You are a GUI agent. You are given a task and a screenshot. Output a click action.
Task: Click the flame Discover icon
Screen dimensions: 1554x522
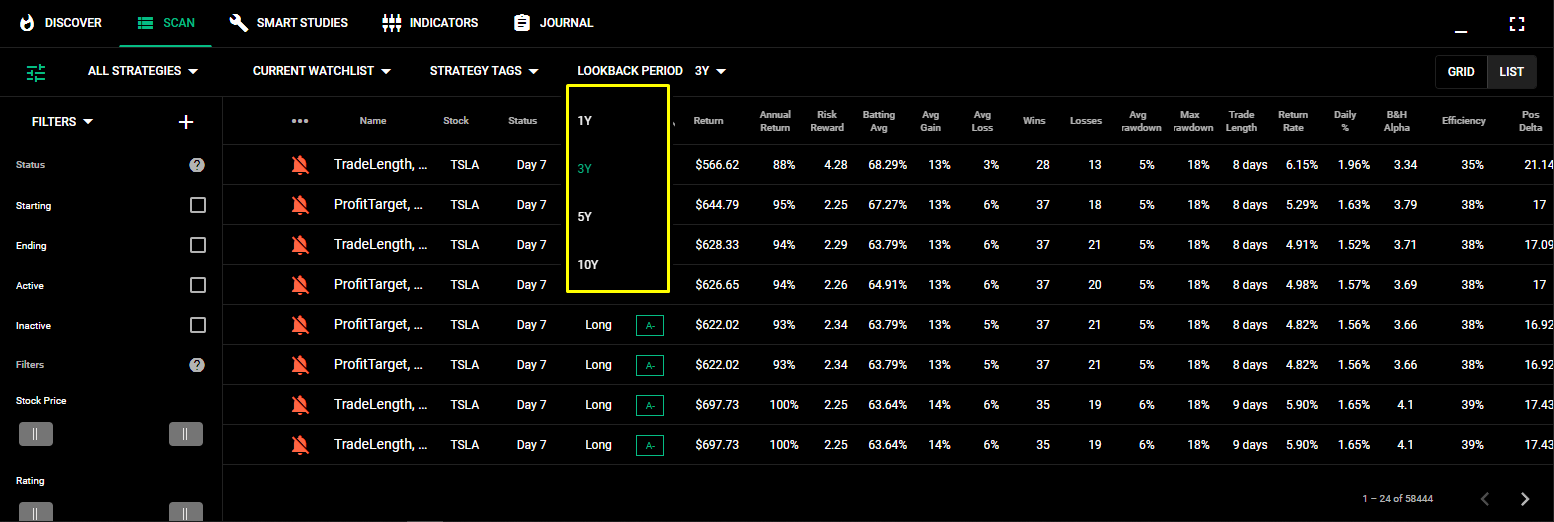pos(26,22)
